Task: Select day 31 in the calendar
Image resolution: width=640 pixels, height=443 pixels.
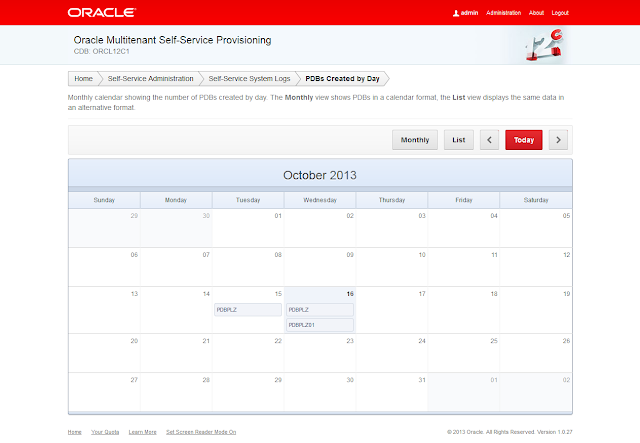Action: tap(392, 392)
